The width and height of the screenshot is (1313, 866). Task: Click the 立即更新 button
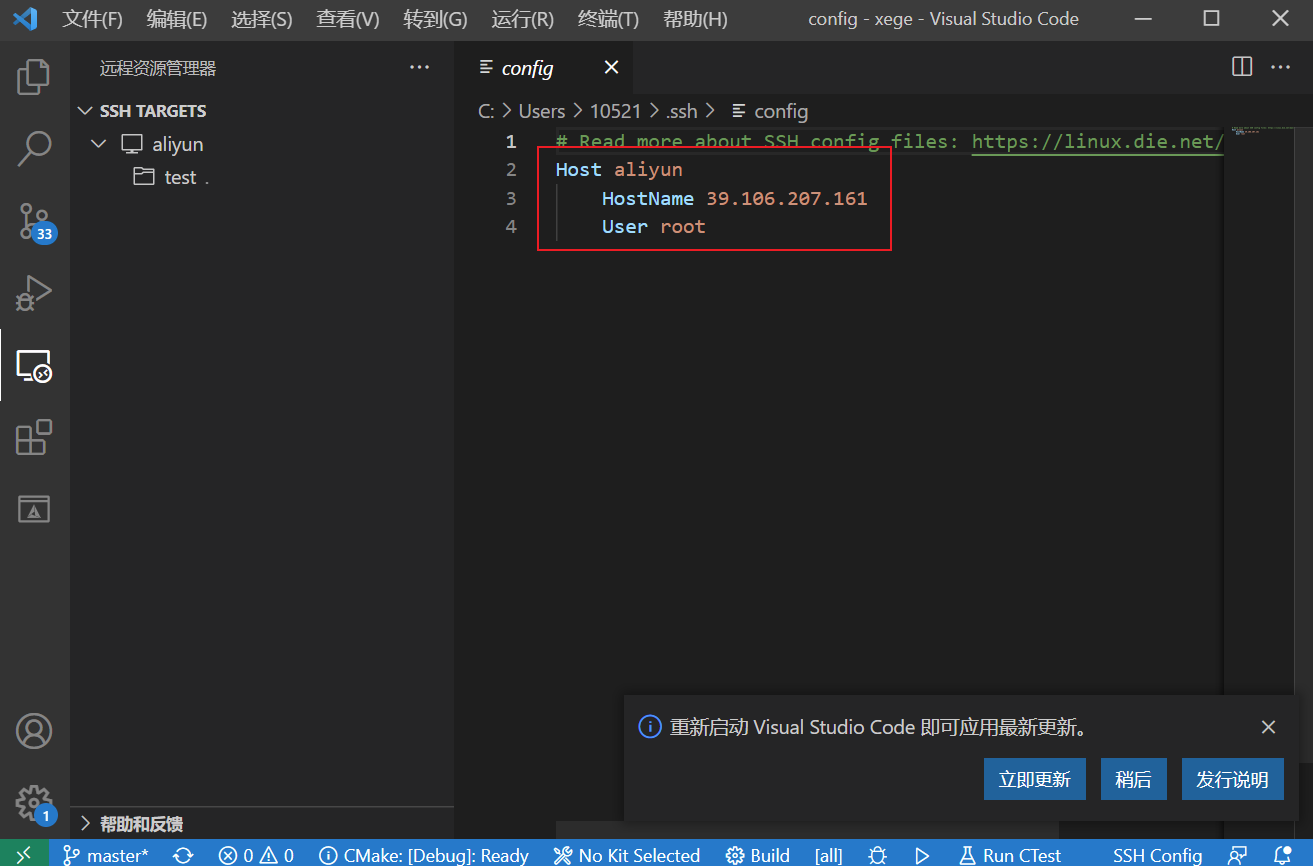point(1034,779)
